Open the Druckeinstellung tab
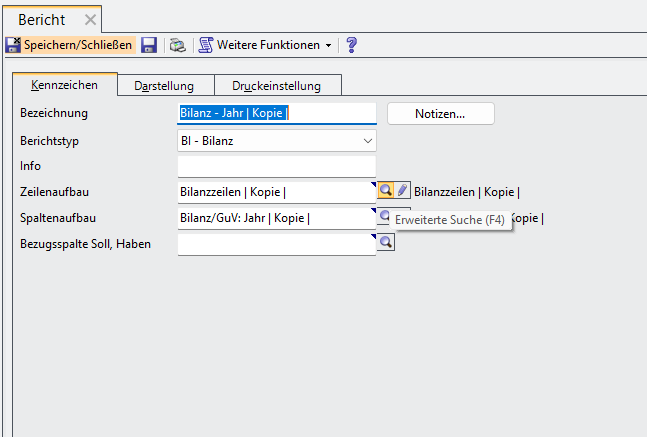Screen dimensions: 647x437 (278, 86)
